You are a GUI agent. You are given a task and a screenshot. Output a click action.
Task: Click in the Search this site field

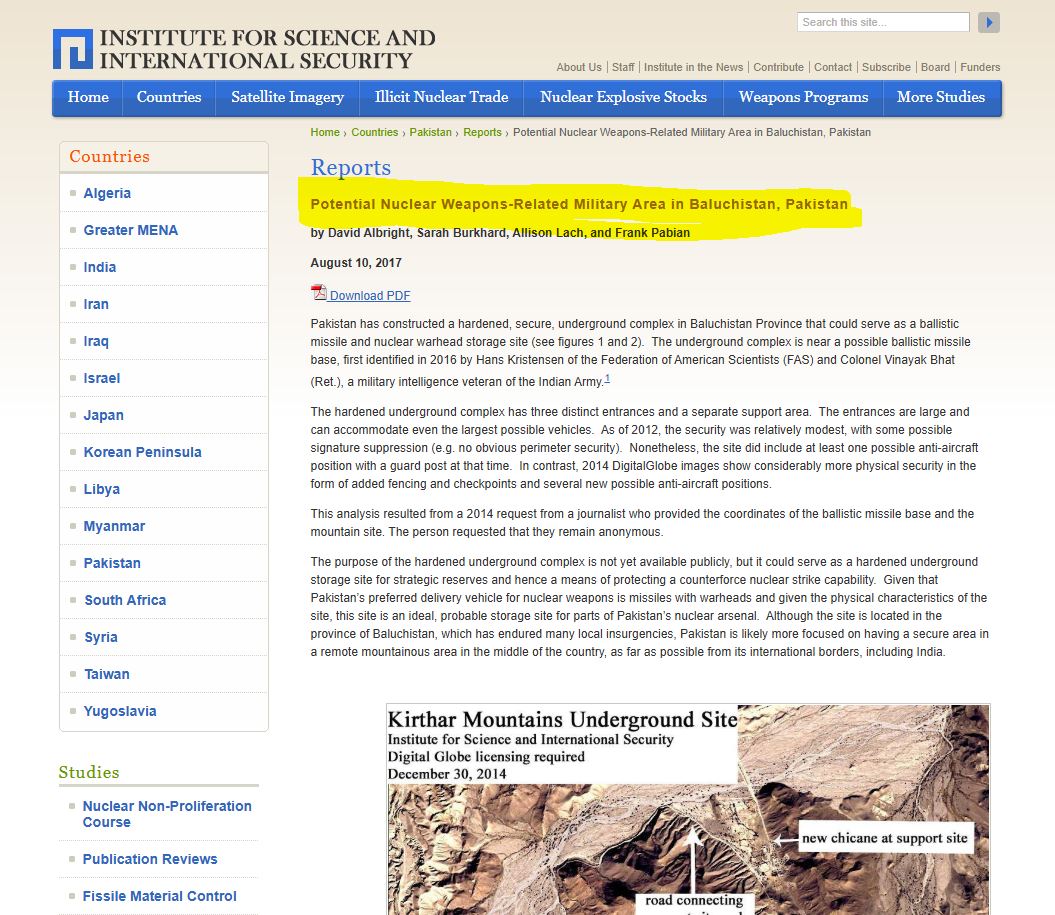coord(883,22)
